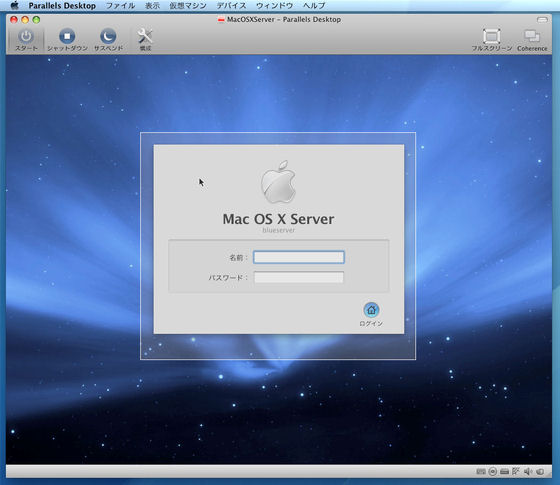Viewport: 560px width, 485px height.
Task: Activate Coherence mode icon
Action: coord(532,36)
